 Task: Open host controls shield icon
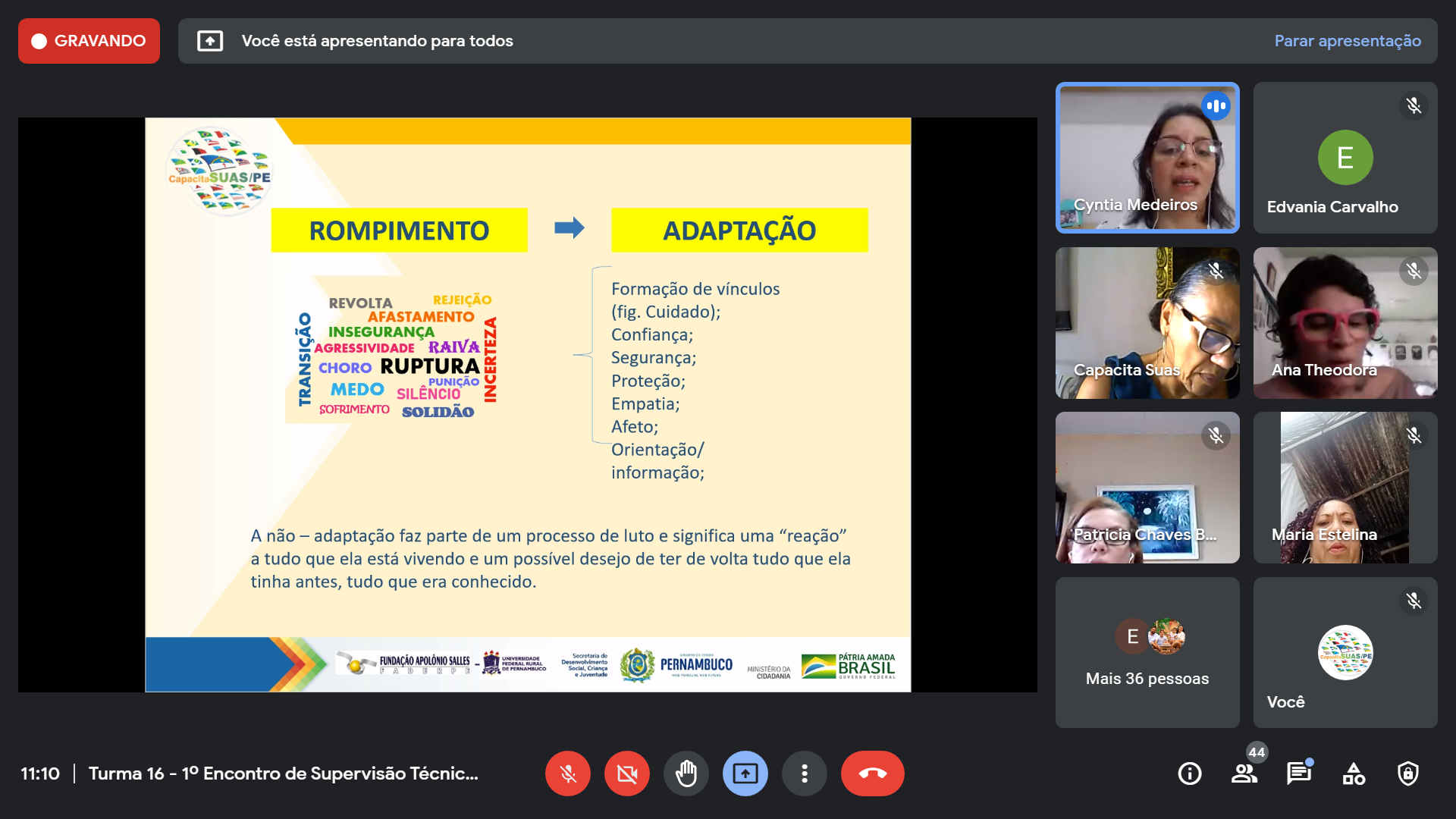[1407, 773]
